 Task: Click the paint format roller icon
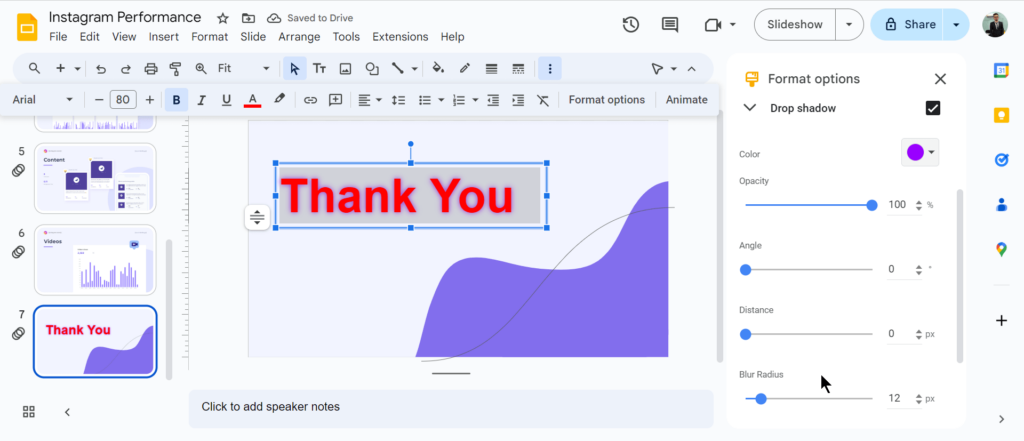coord(176,68)
